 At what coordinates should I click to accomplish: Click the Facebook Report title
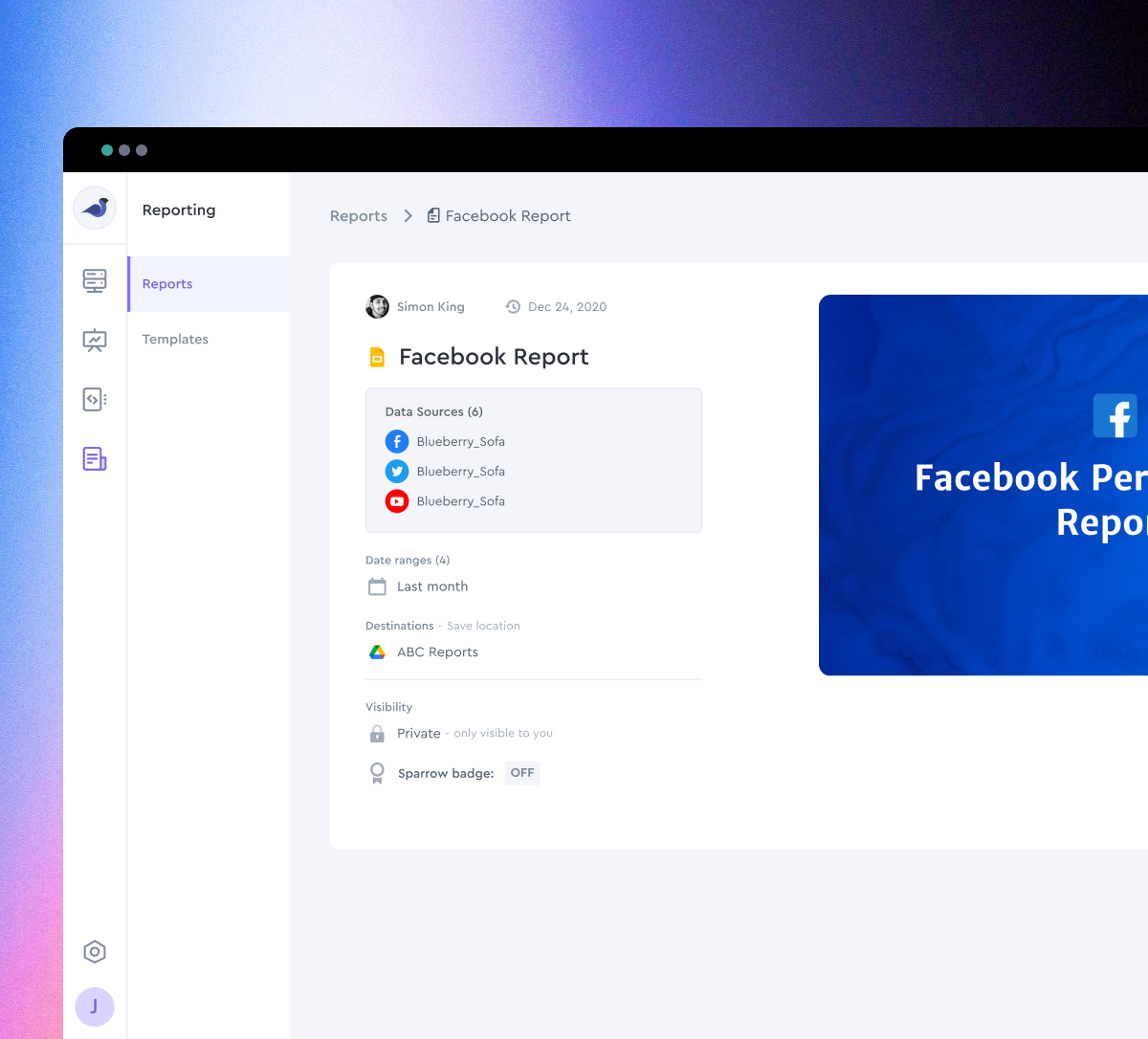(494, 357)
